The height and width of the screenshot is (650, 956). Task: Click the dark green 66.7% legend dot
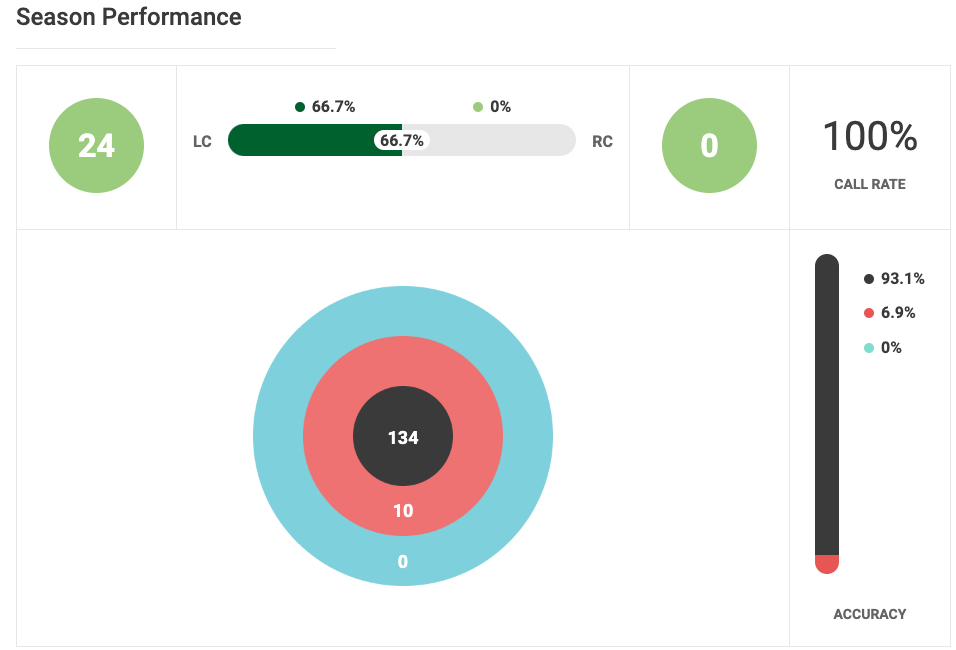[300, 107]
